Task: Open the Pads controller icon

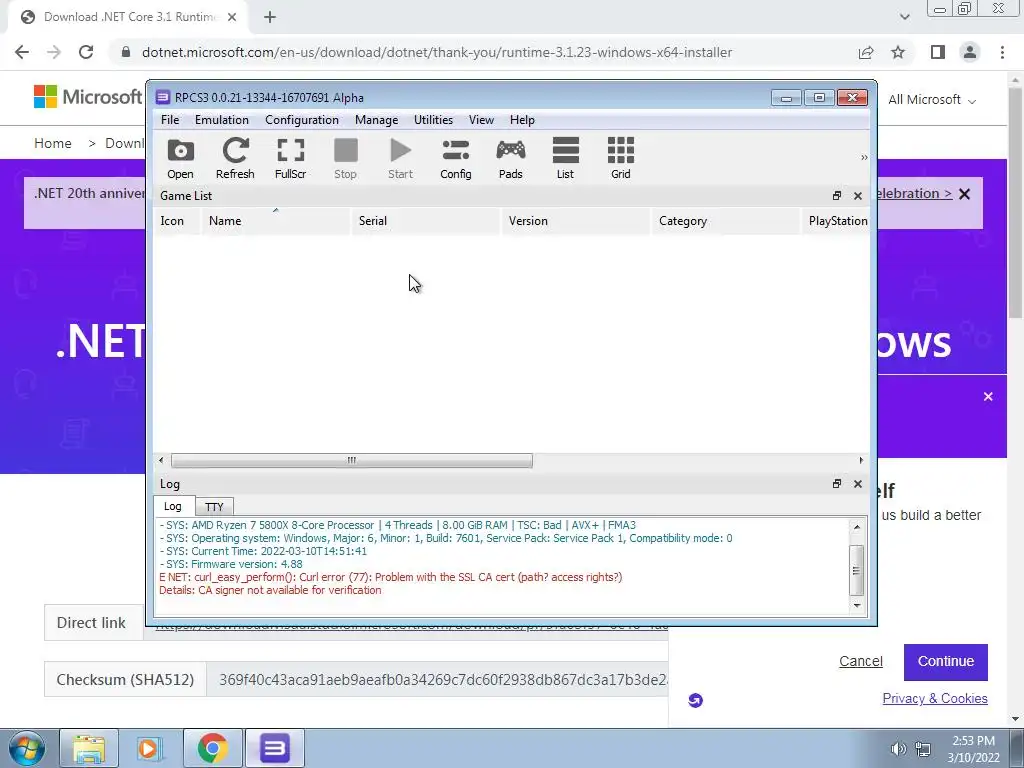Action: tap(511, 158)
